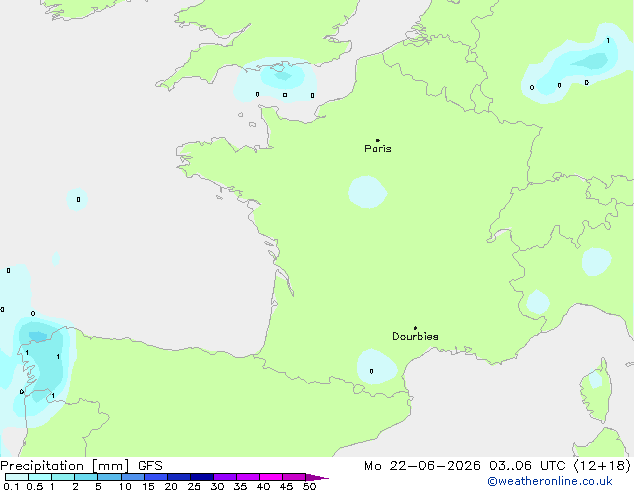
Task: Select the dot marker above Paris
Action: tap(378, 140)
